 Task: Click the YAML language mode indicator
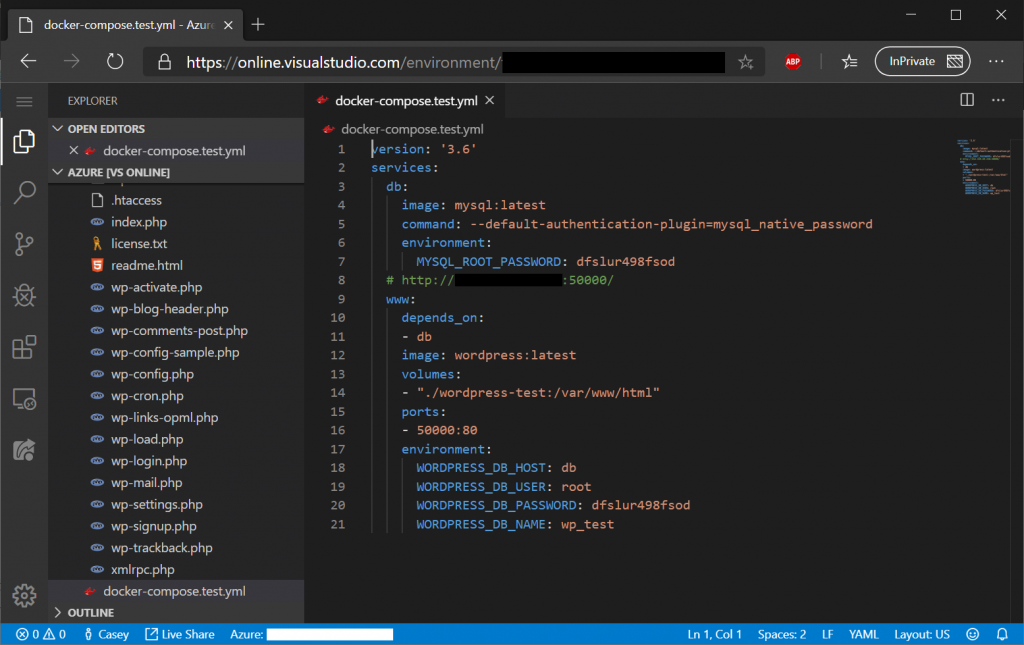863,634
